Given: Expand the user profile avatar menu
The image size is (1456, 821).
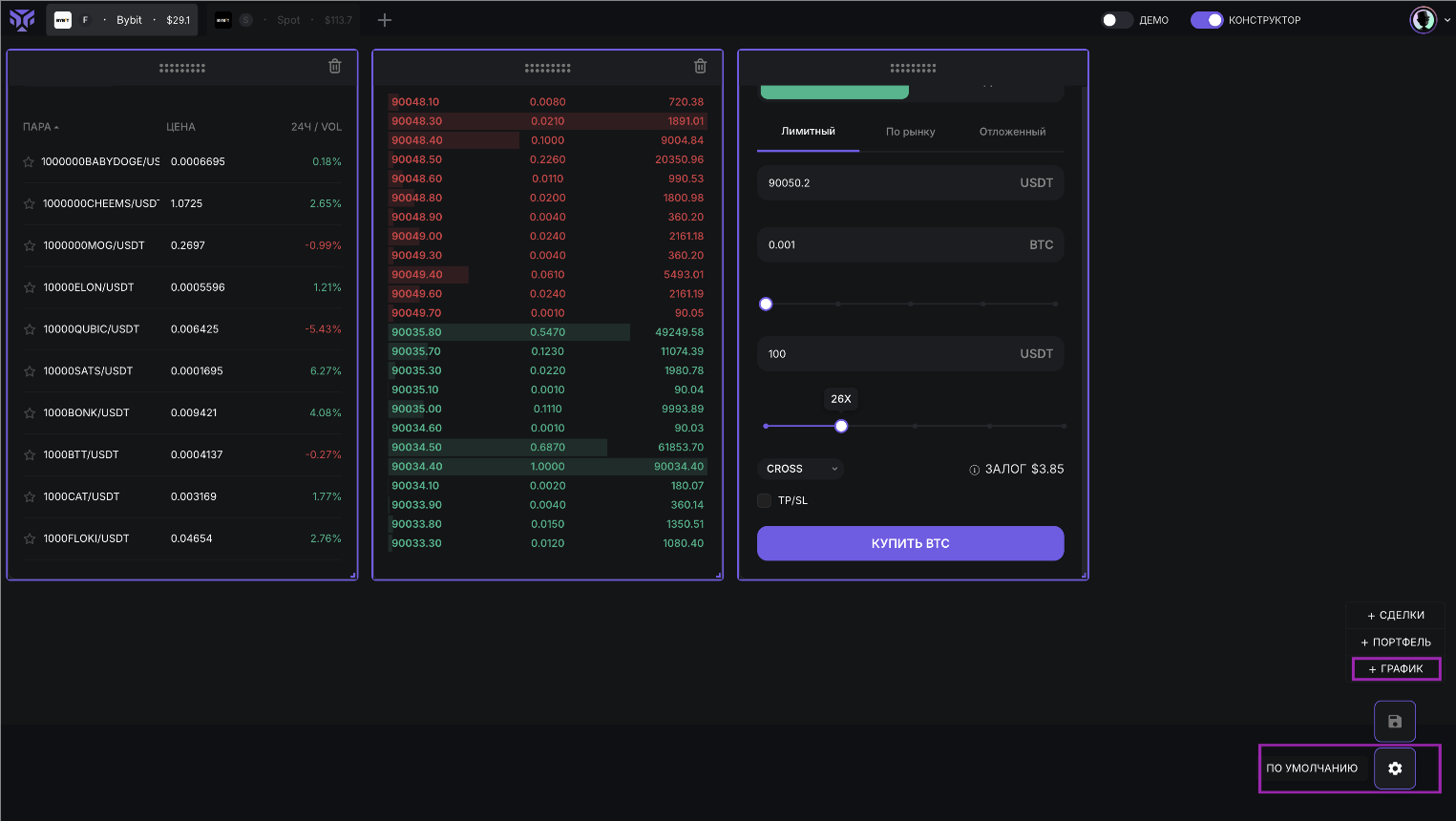Looking at the screenshot, I should 1429,20.
